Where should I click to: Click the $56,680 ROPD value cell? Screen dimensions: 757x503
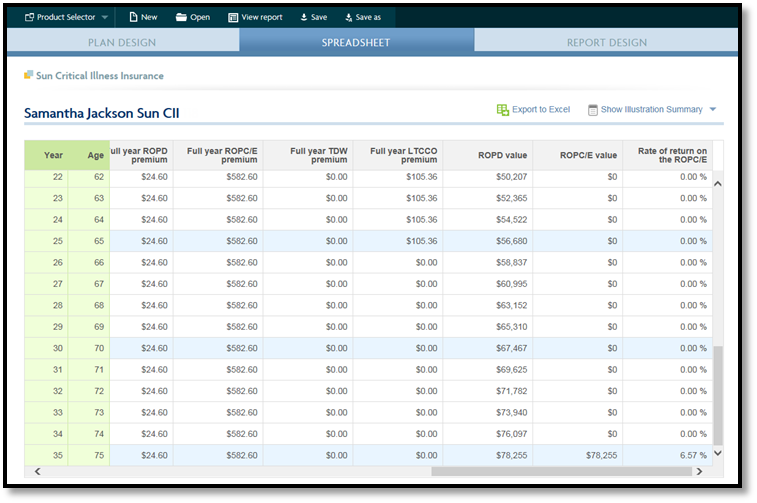tap(488, 241)
